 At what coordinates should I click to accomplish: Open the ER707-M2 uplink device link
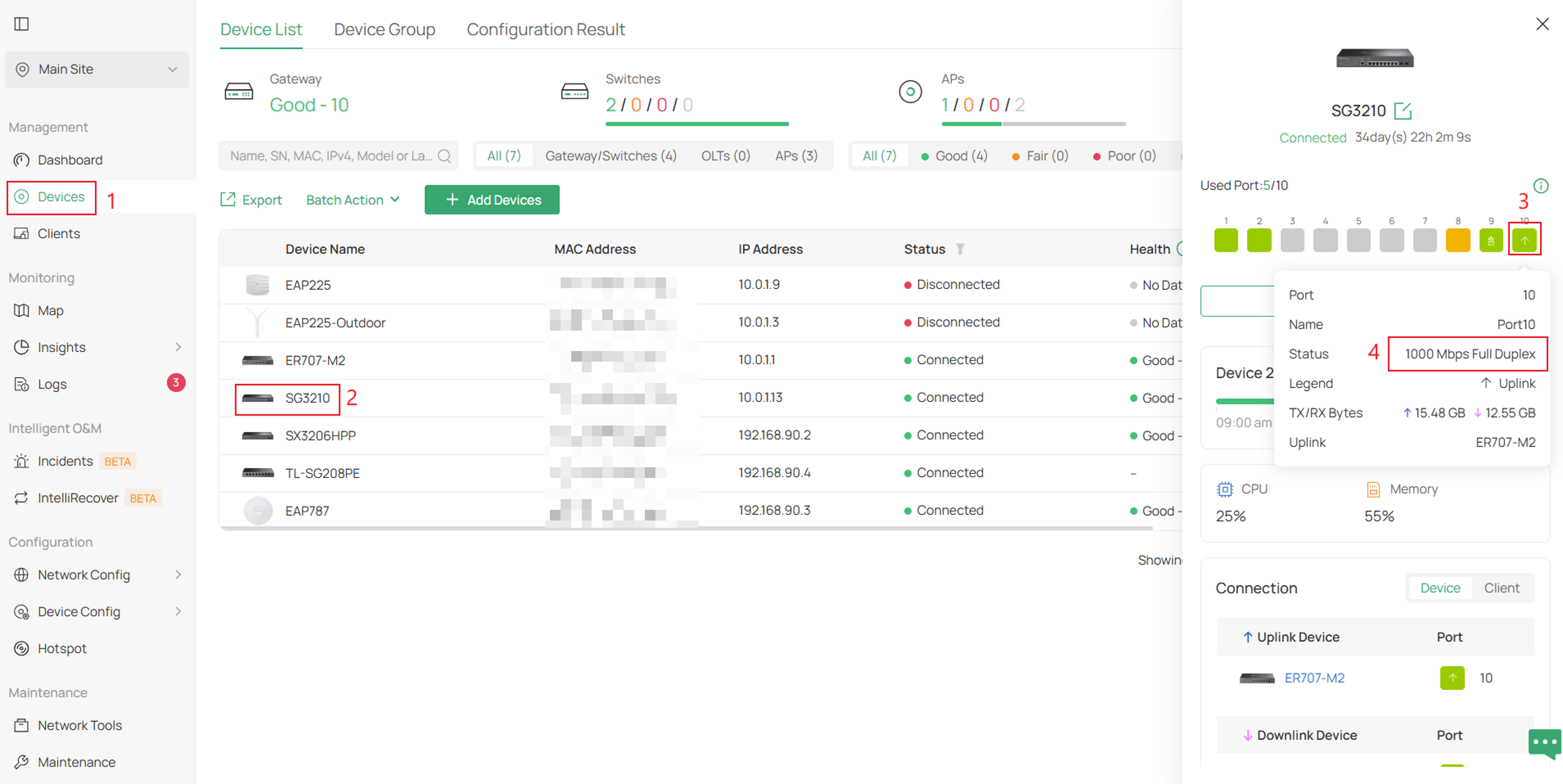(1314, 678)
